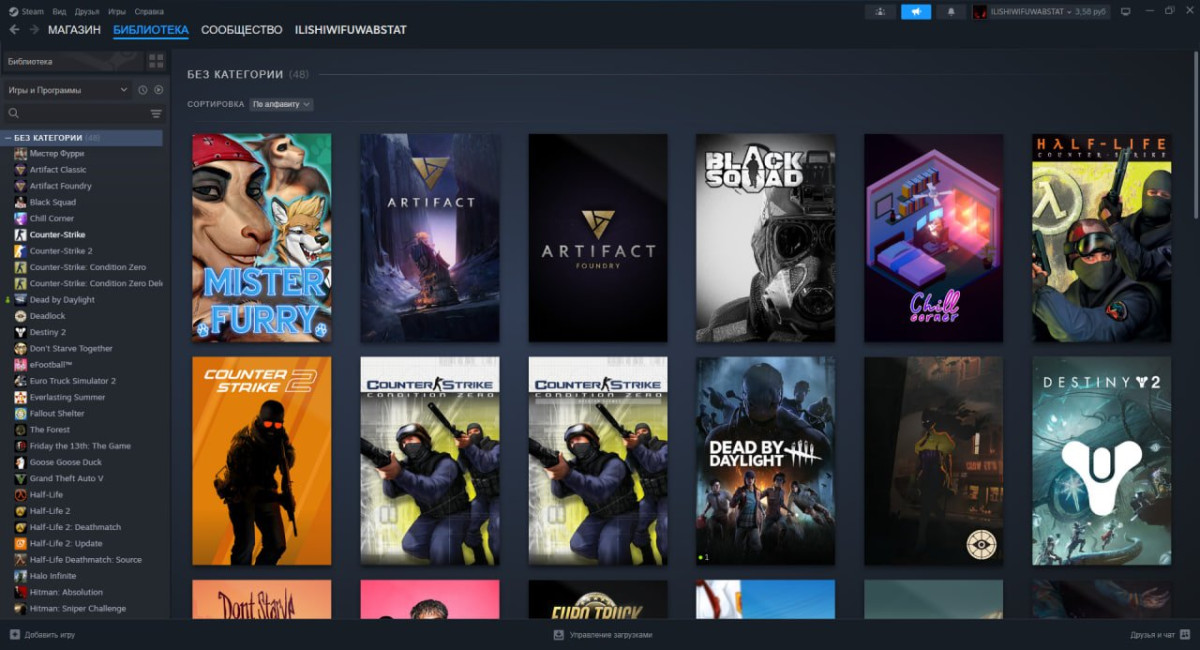Click the Friday the 13th sidebar icon

click(x=20, y=446)
